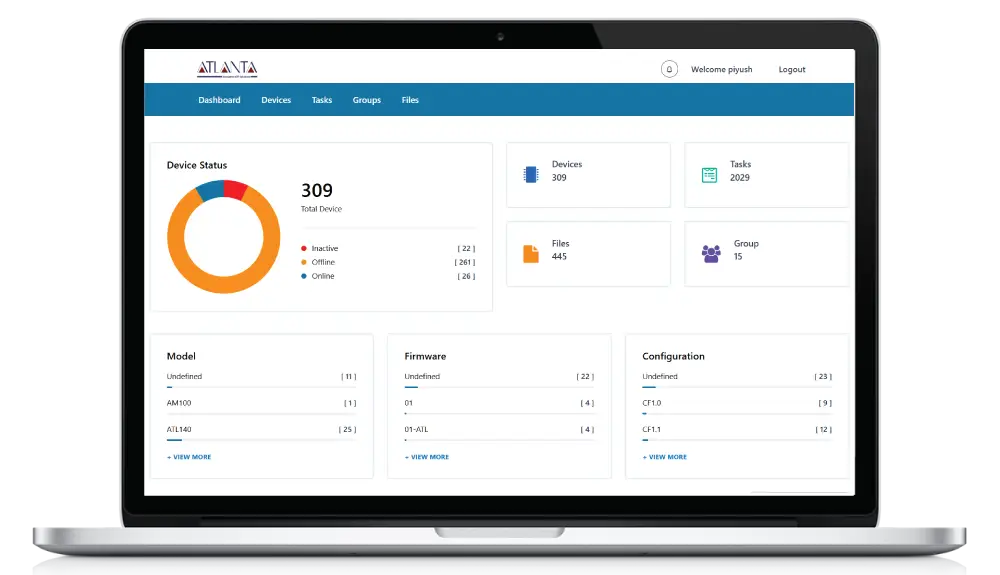The image size is (1000, 575).
Task: Click the blue Online donut chart segment
Action: pos(211,191)
